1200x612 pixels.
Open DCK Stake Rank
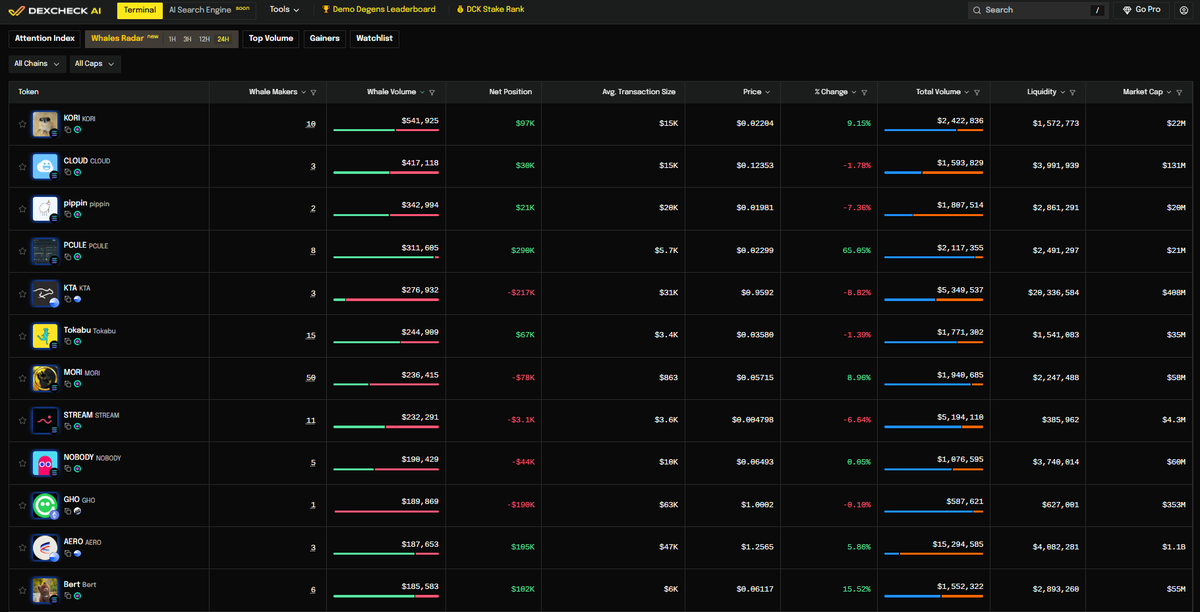[x=490, y=10]
